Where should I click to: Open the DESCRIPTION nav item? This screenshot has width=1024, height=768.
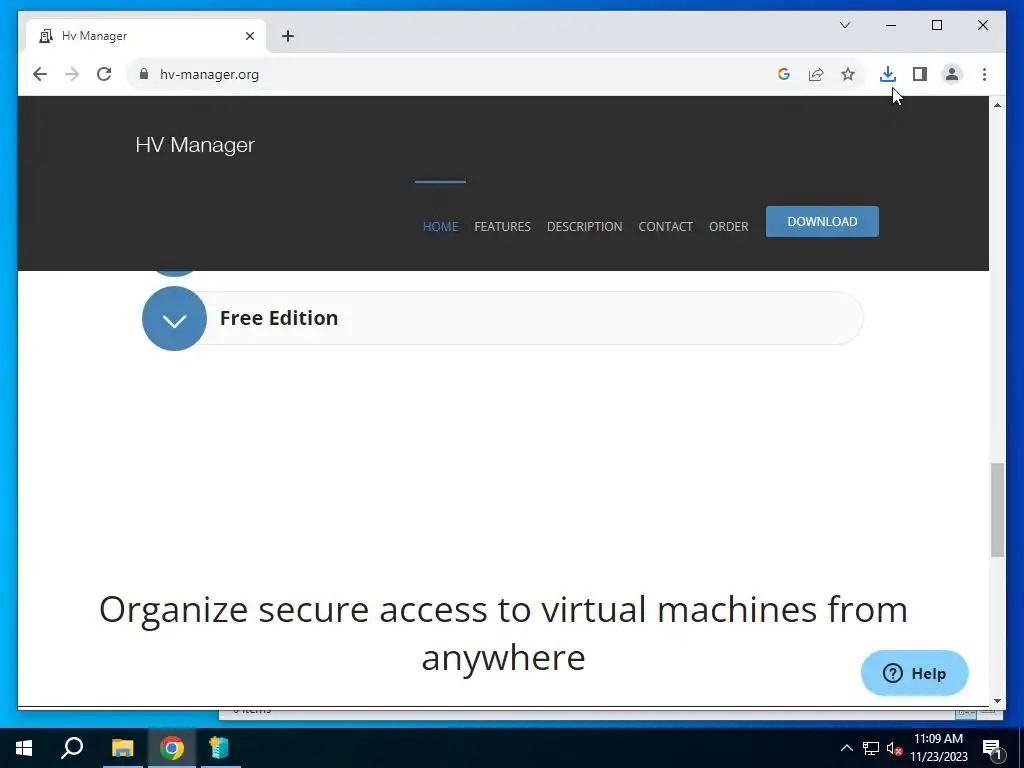click(x=584, y=227)
